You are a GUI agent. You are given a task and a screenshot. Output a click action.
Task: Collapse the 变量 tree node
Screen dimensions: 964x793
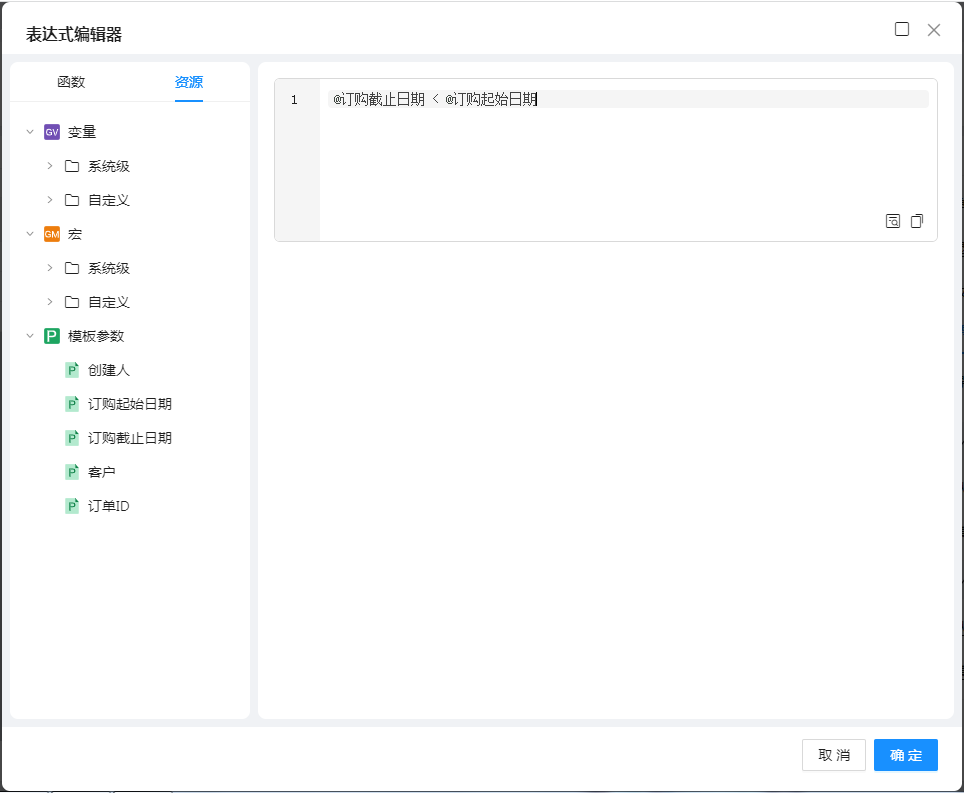(x=30, y=132)
